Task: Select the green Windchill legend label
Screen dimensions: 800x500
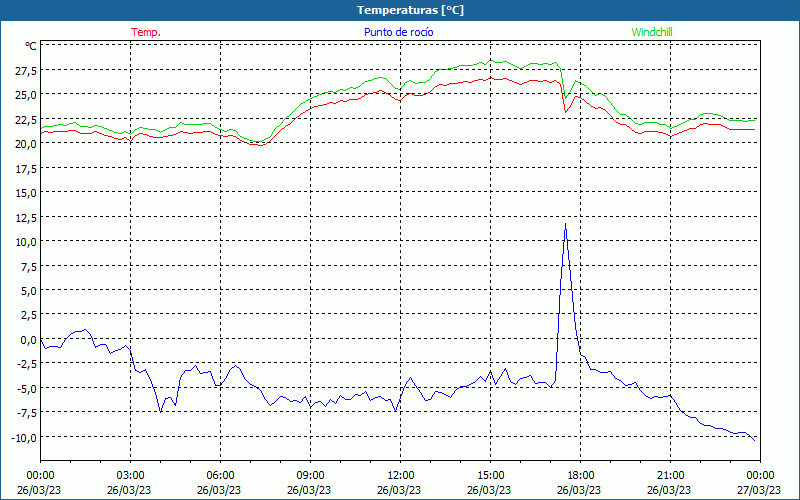Action: pyautogui.click(x=652, y=32)
